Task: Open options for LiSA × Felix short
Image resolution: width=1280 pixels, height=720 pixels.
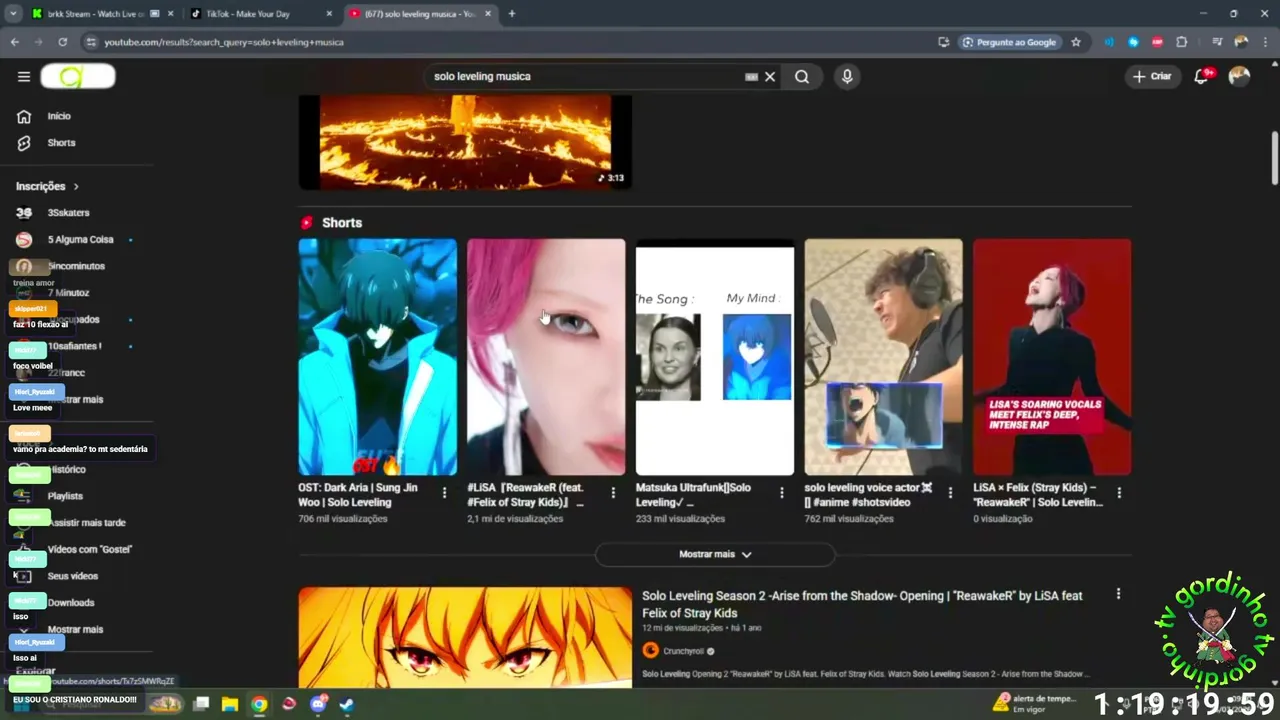Action: [x=1119, y=492]
